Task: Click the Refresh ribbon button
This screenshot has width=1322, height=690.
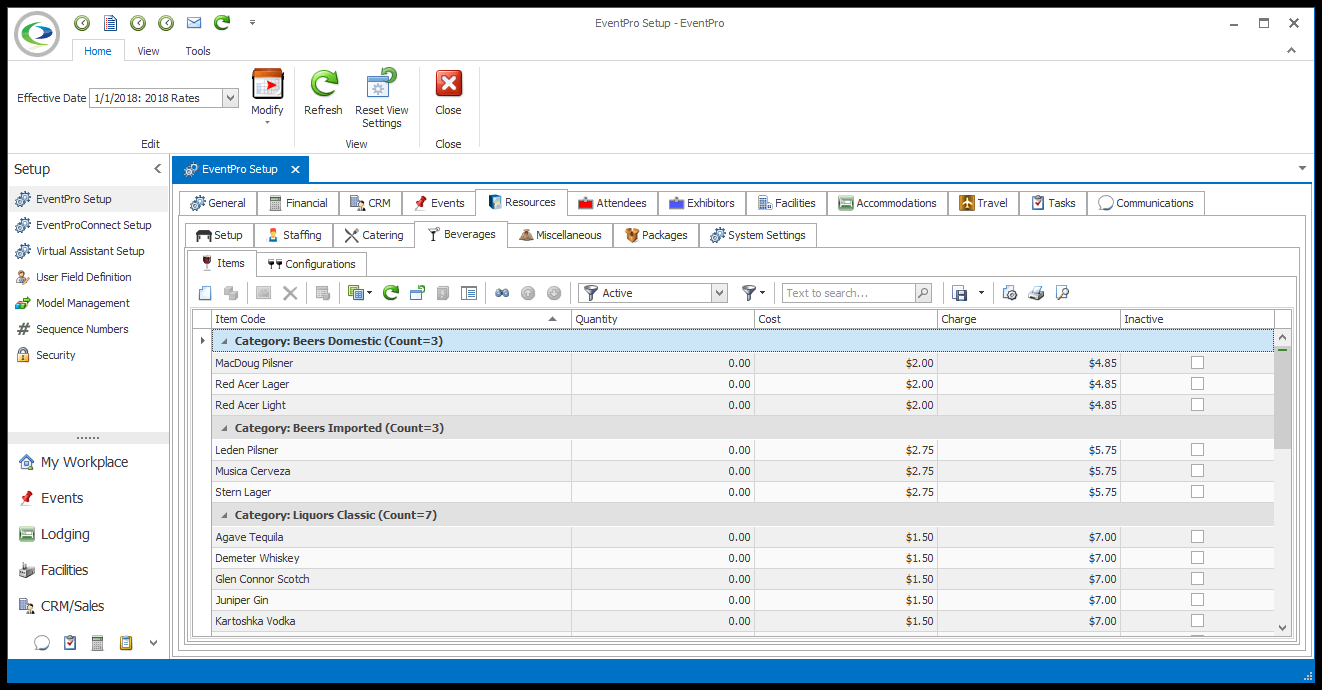Action: point(323,93)
